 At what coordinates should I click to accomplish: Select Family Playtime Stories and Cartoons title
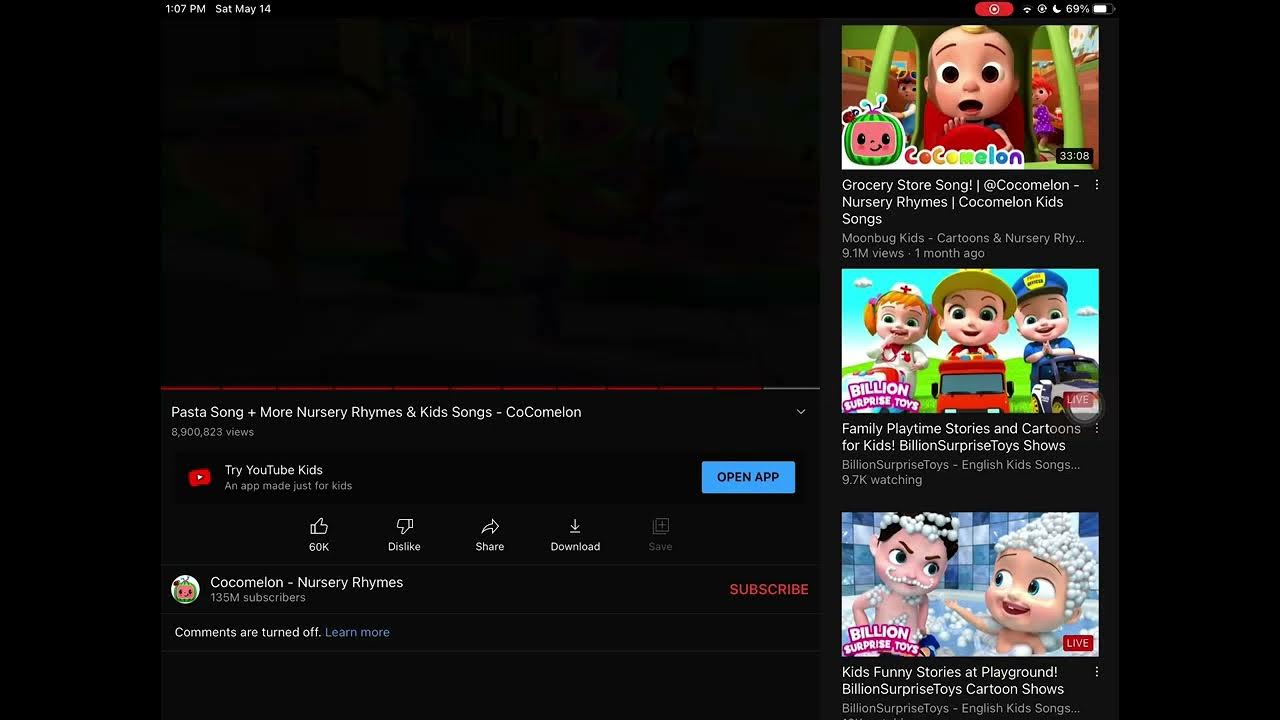pyautogui.click(x=961, y=437)
